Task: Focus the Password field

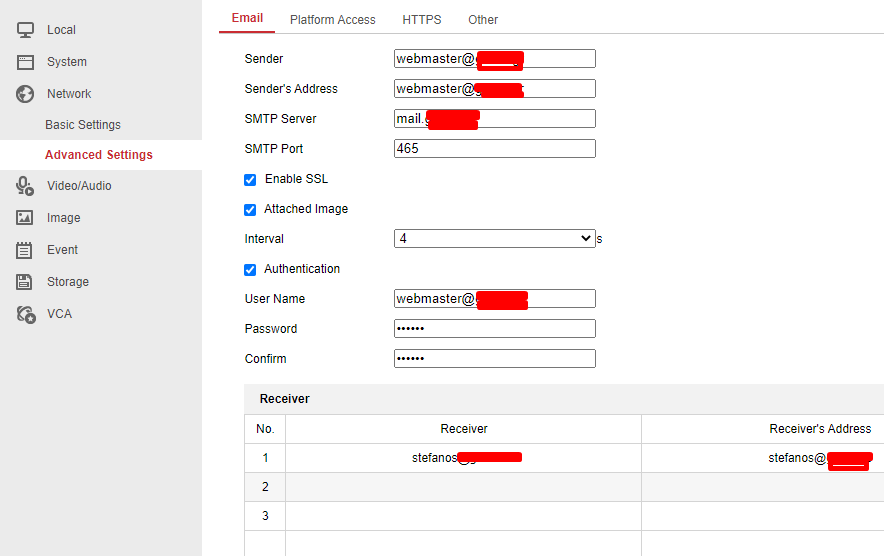Action: coord(494,329)
